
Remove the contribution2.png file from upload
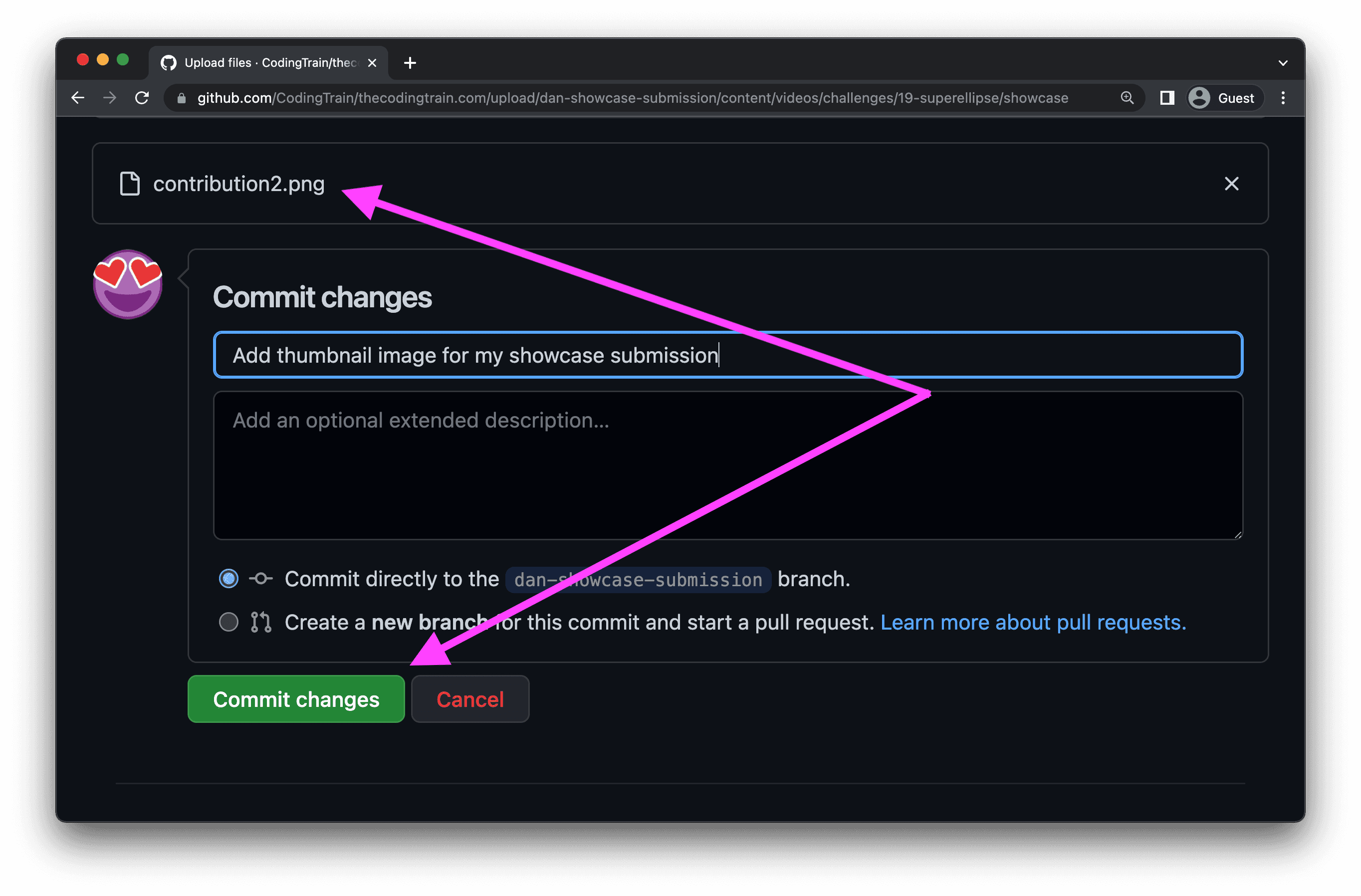coord(1231,184)
